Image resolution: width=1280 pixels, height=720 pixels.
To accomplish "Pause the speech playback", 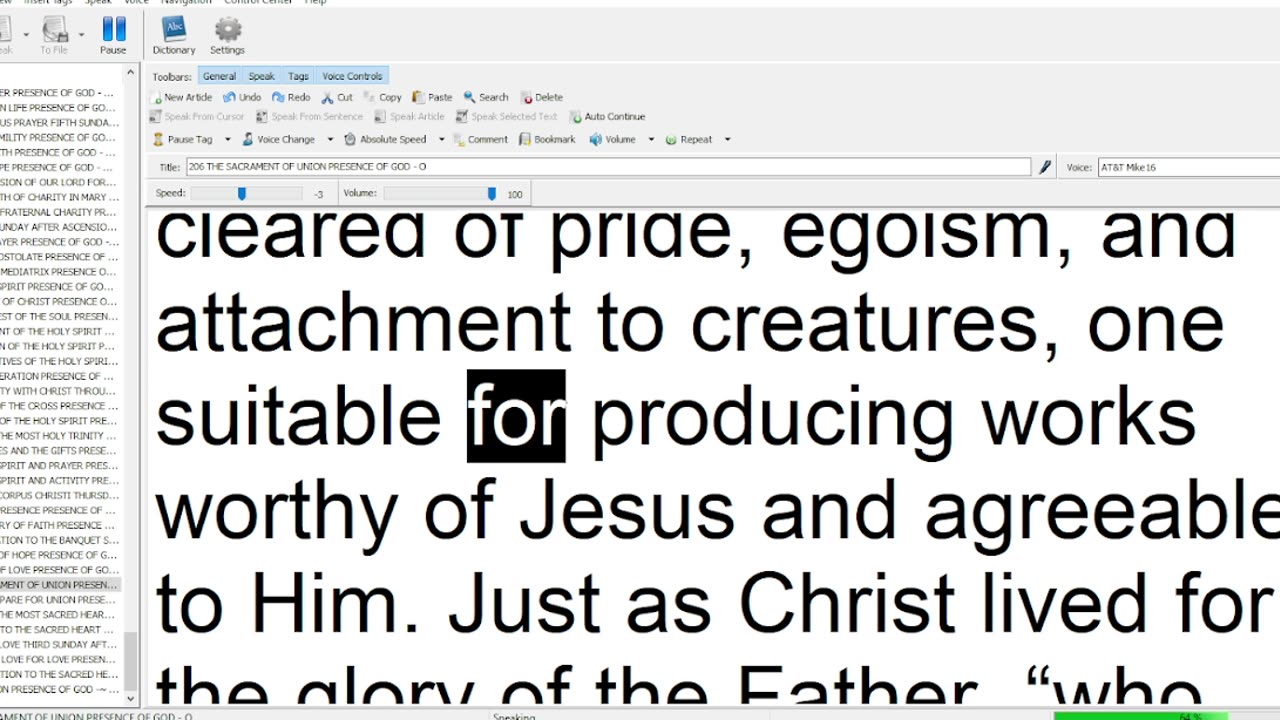I will (x=113, y=36).
